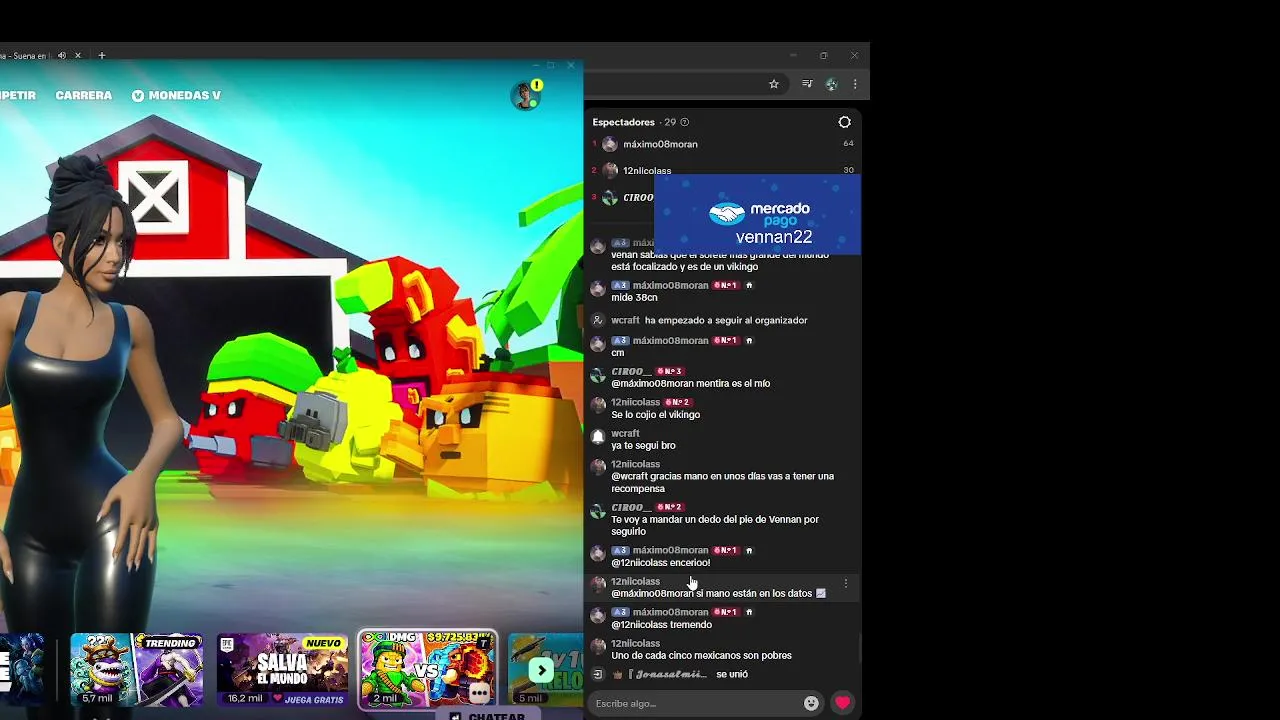
Task: Open options menu for 12niicolass datos message
Action: click(846, 583)
